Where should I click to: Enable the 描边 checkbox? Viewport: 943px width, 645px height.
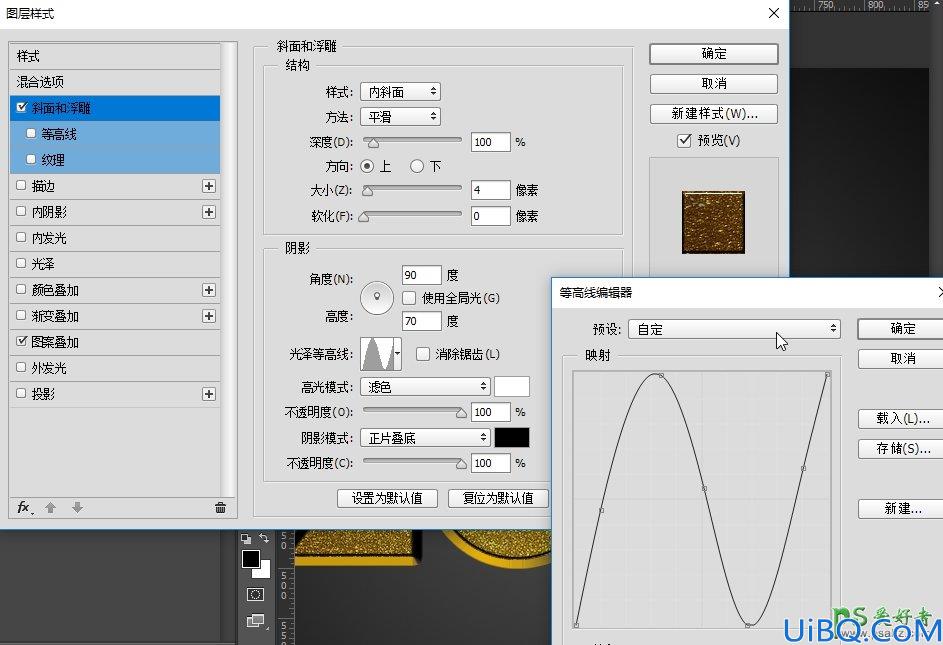click(x=21, y=185)
